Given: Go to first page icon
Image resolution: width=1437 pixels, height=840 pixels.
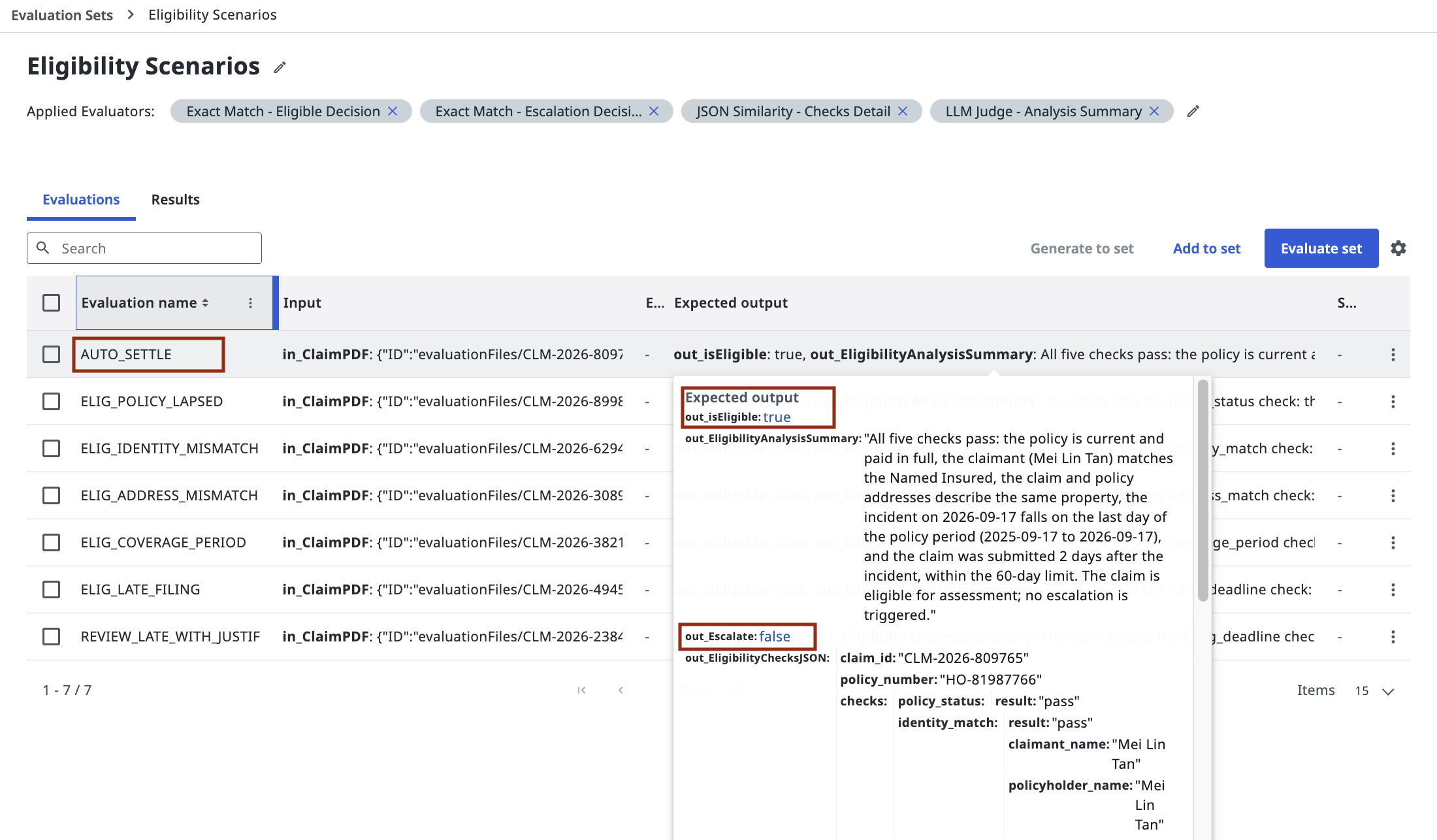Looking at the screenshot, I should coord(581,690).
